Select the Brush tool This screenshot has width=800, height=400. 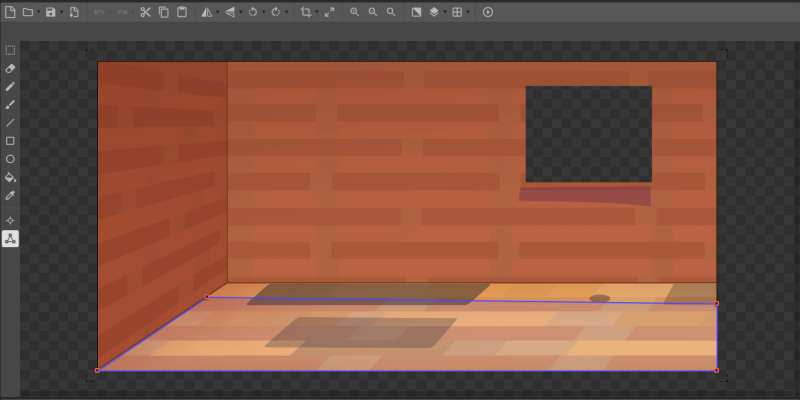(10, 105)
